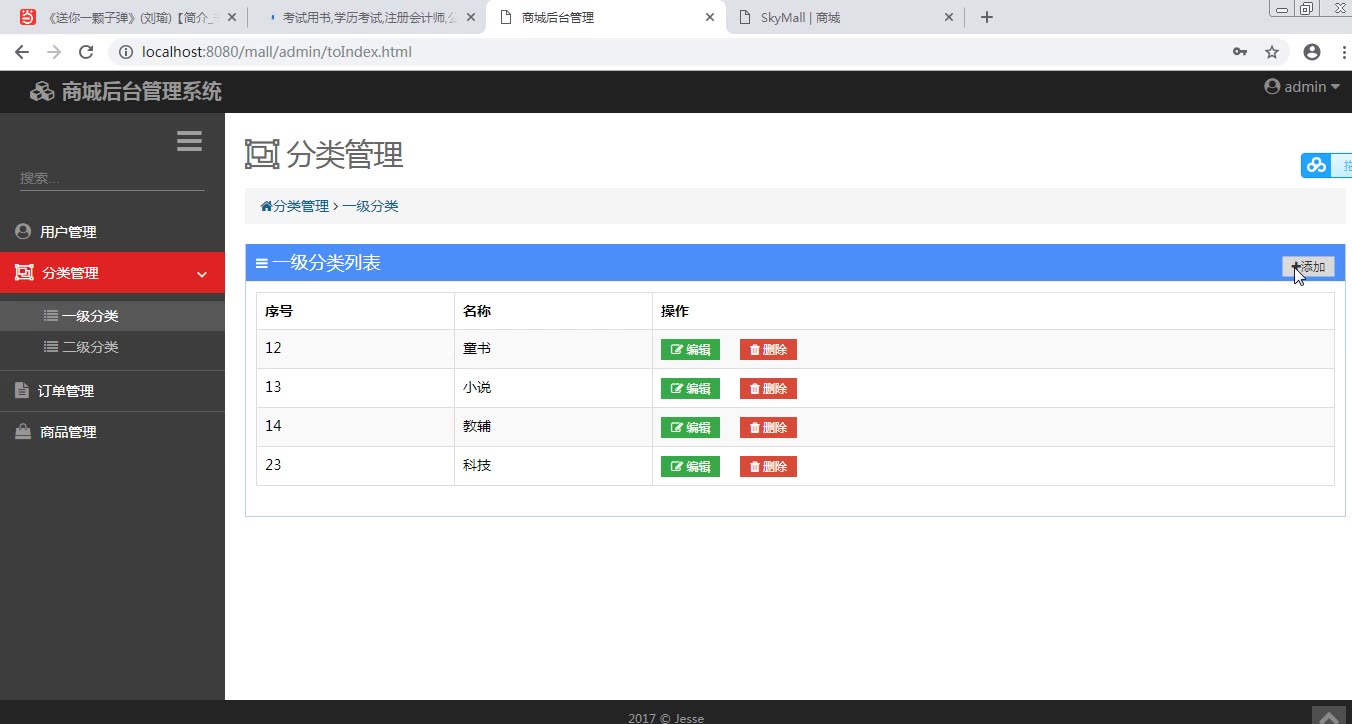Toggle the sidebar hamburger menu icon

[189, 141]
